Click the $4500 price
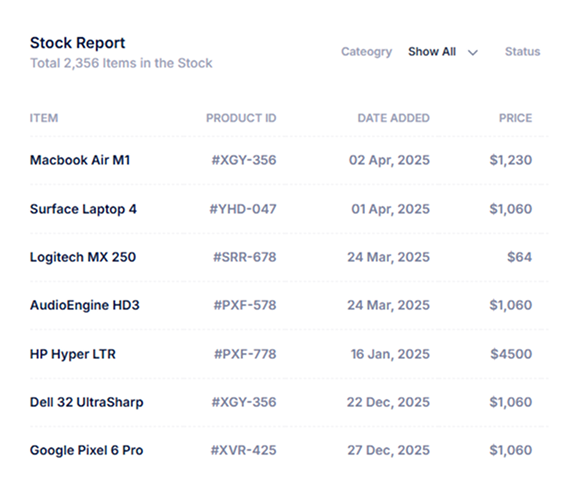The image size is (570, 500). point(511,354)
